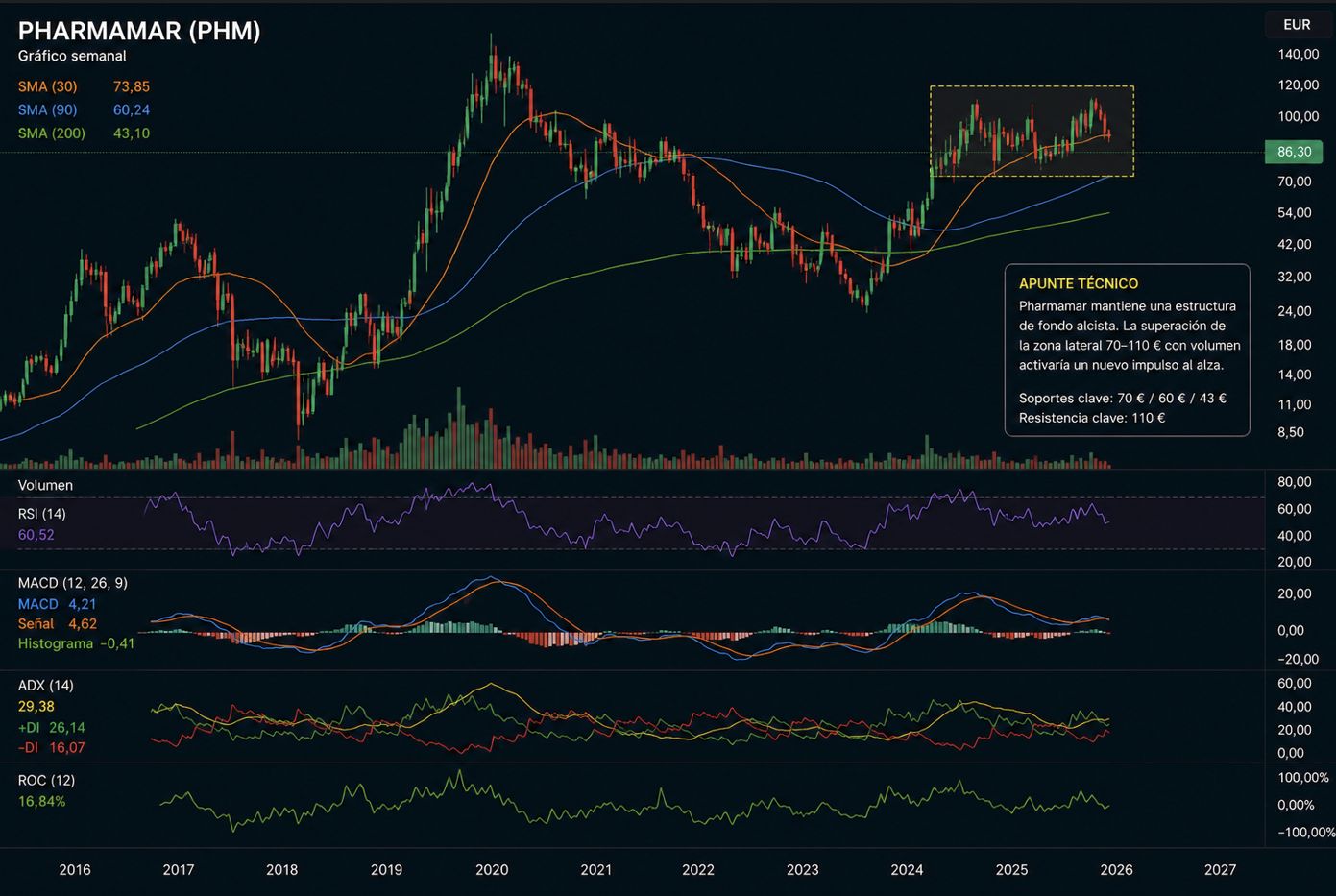Select the RSI value 60,52
This screenshot has height=896, width=1336.
tap(36, 535)
